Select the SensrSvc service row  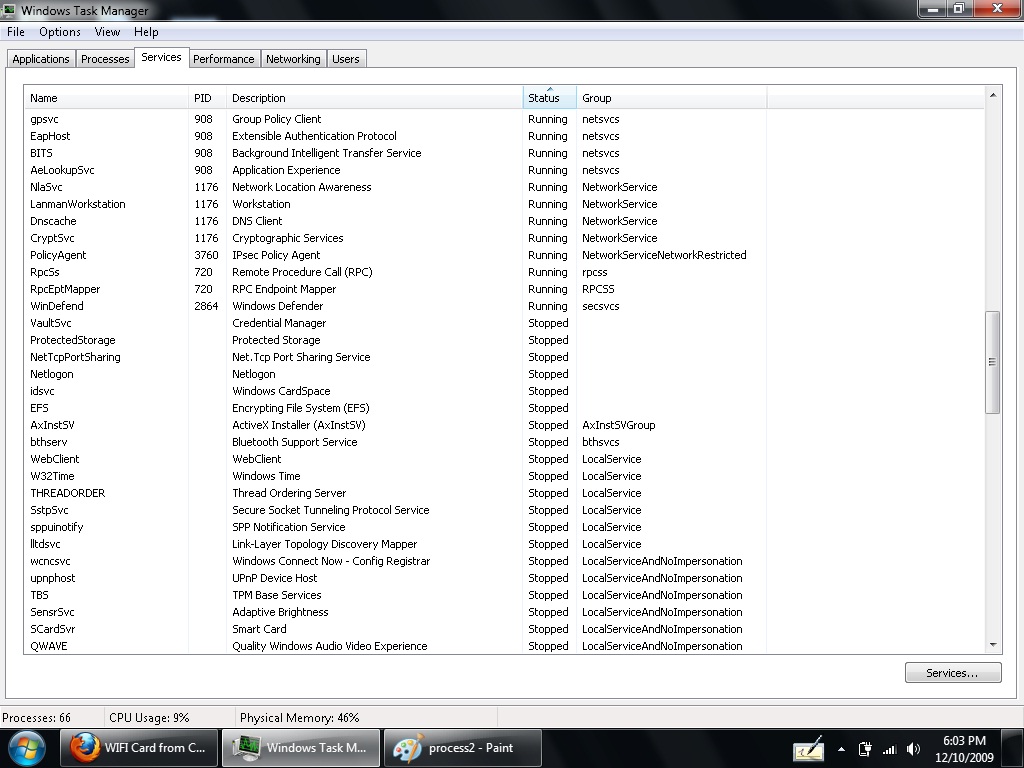coord(504,612)
